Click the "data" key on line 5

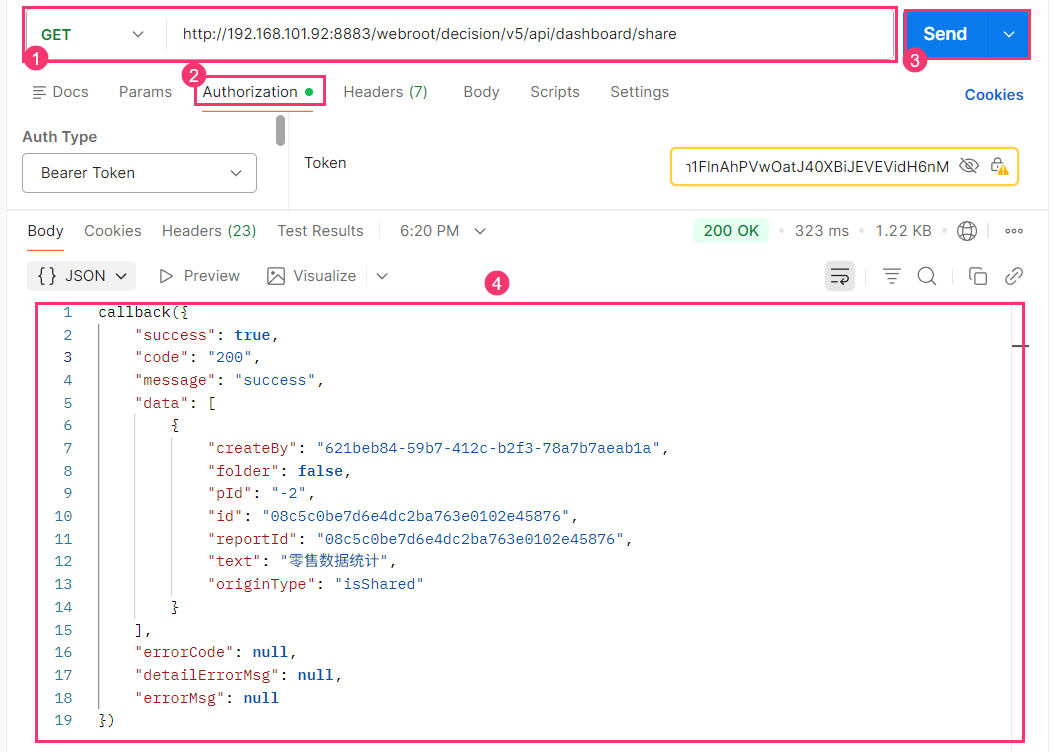[161, 404]
